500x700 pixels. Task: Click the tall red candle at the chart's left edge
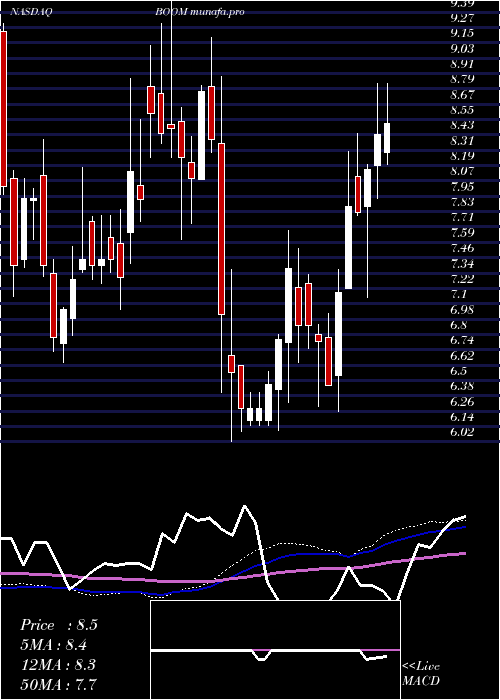pos(4,108)
